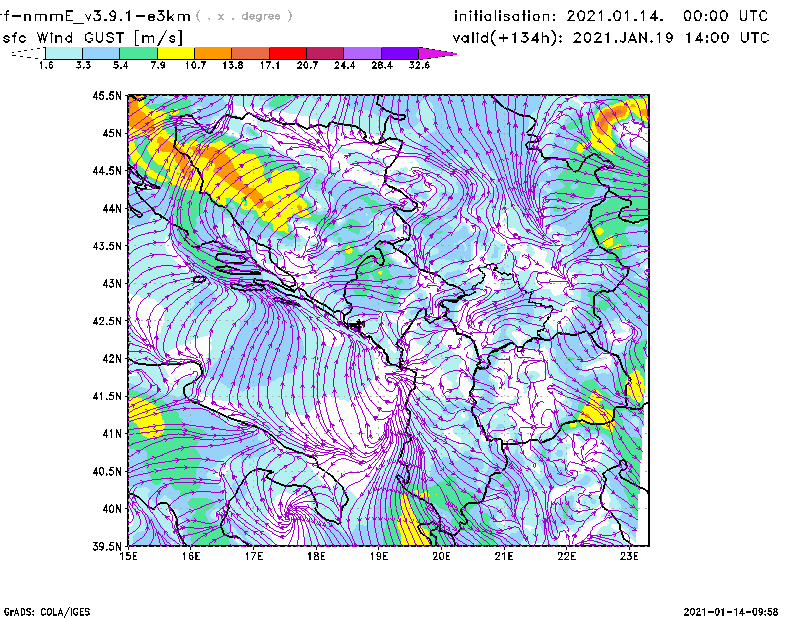Click the legend value "20.7"
The width and height of the screenshot is (800, 618).
[307, 65]
